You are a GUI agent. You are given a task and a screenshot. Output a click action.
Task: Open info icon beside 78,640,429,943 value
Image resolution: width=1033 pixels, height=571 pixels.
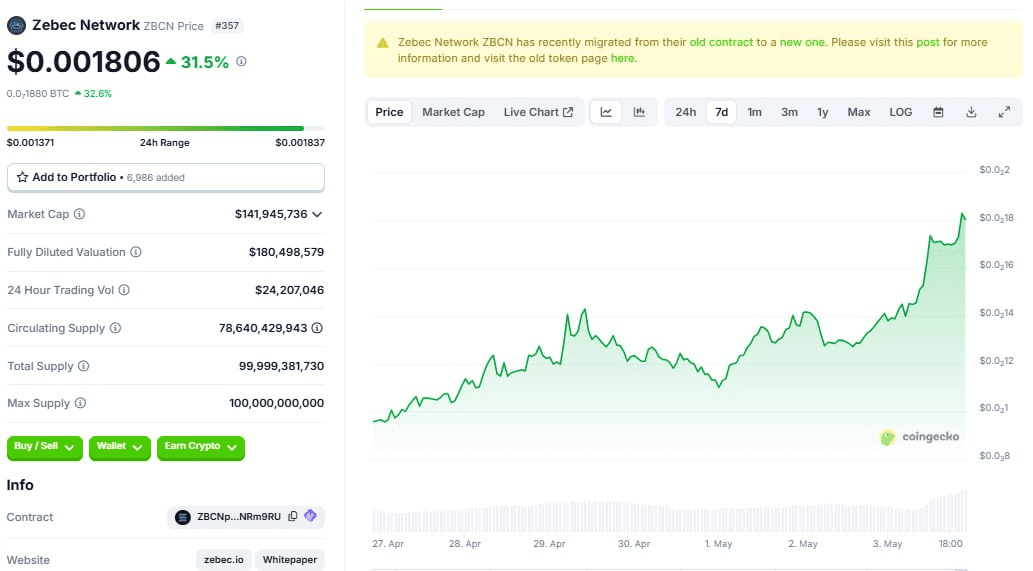(x=317, y=328)
